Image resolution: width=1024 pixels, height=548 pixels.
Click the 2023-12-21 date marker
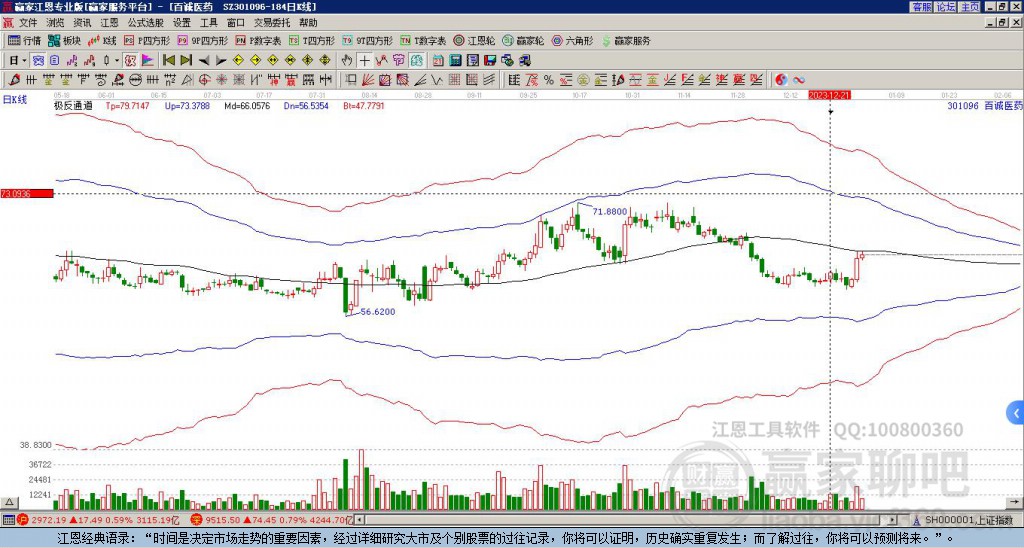tap(829, 95)
